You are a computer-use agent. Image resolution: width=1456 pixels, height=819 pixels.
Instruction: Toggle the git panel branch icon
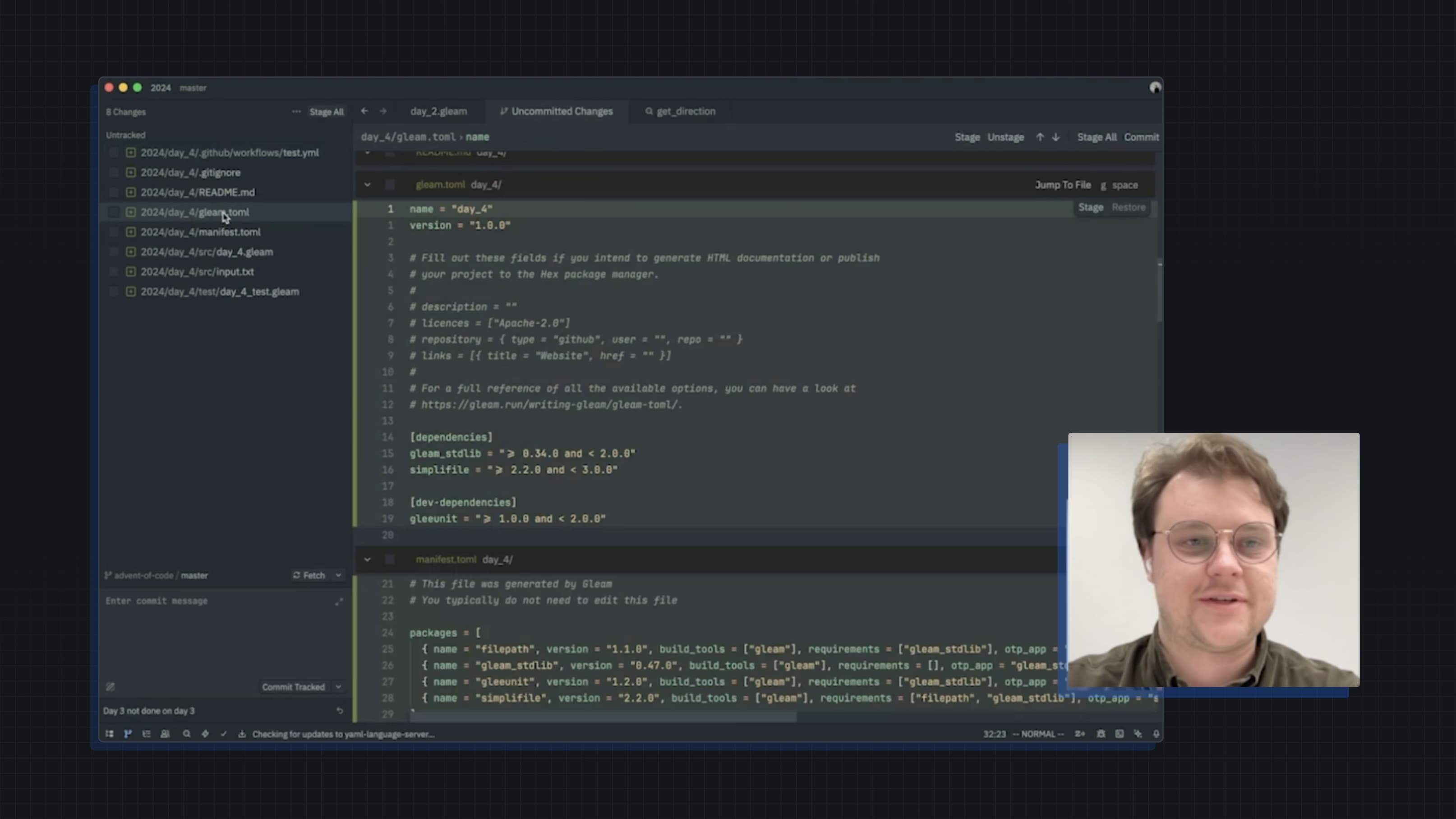[x=128, y=734]
